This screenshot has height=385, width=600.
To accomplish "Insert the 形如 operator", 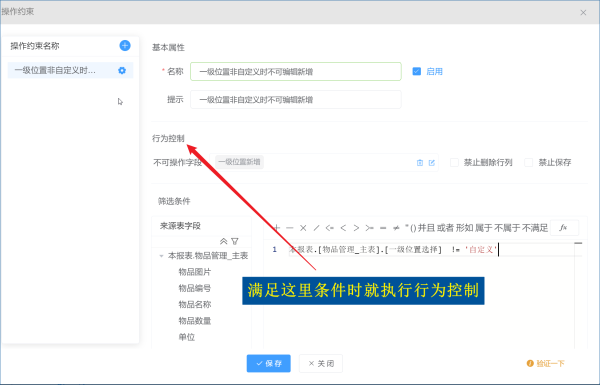I will [x=465, y=228].
